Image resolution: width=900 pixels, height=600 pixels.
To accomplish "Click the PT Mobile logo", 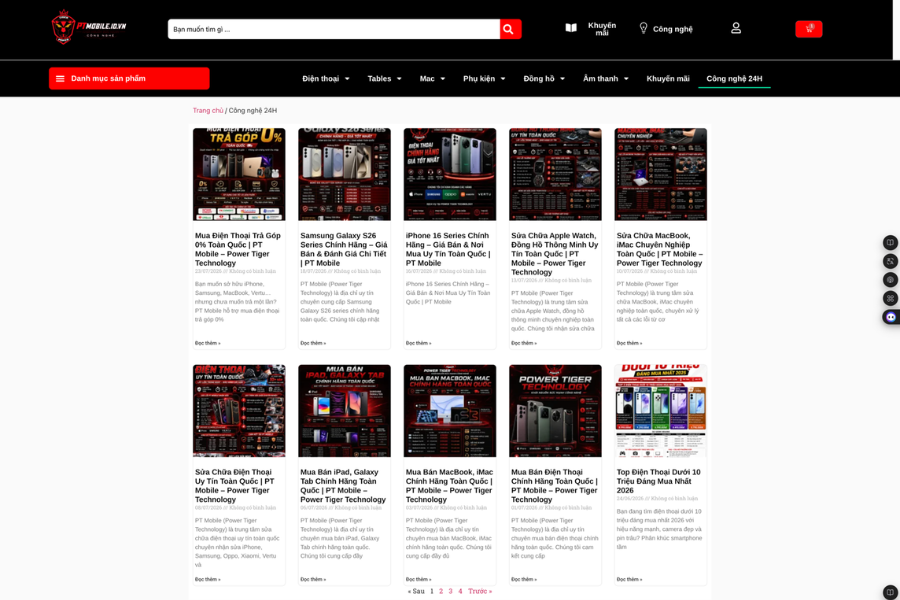I will [89, 27].
